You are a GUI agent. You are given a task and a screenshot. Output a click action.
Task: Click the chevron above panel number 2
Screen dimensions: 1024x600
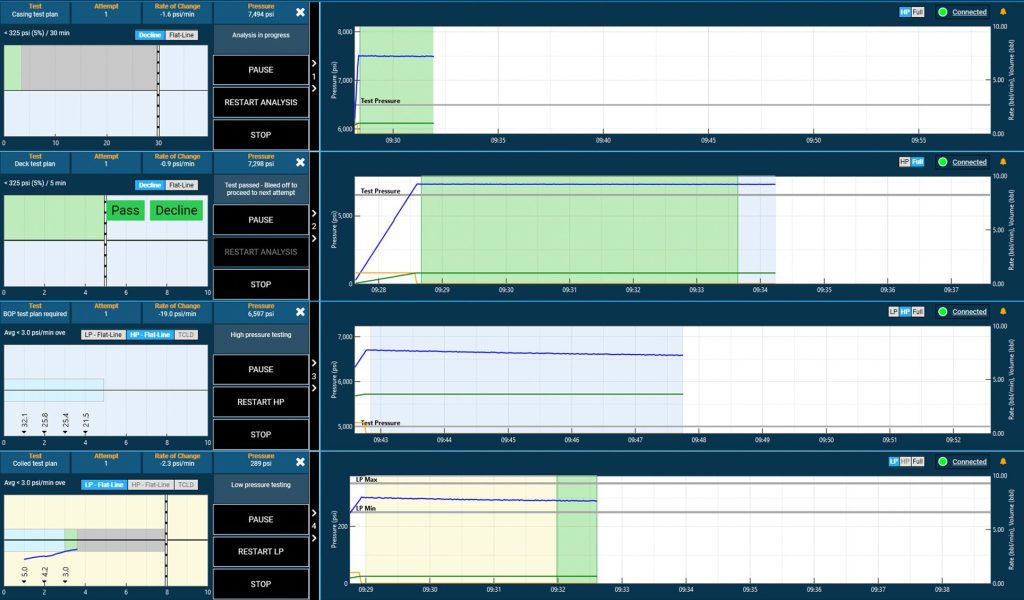[314, 213]
